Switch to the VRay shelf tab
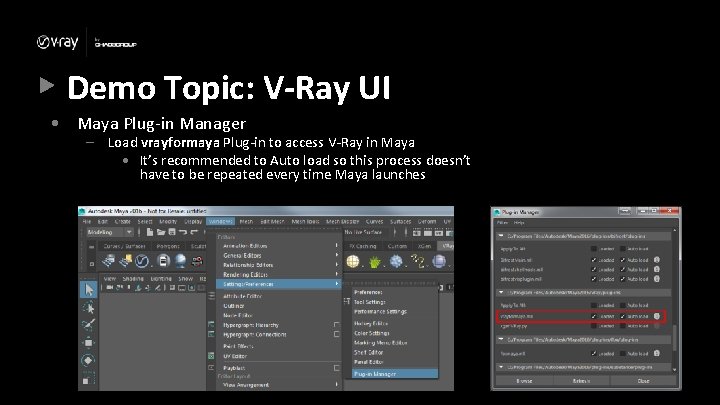The image size is (720, 405). (446, 246)
